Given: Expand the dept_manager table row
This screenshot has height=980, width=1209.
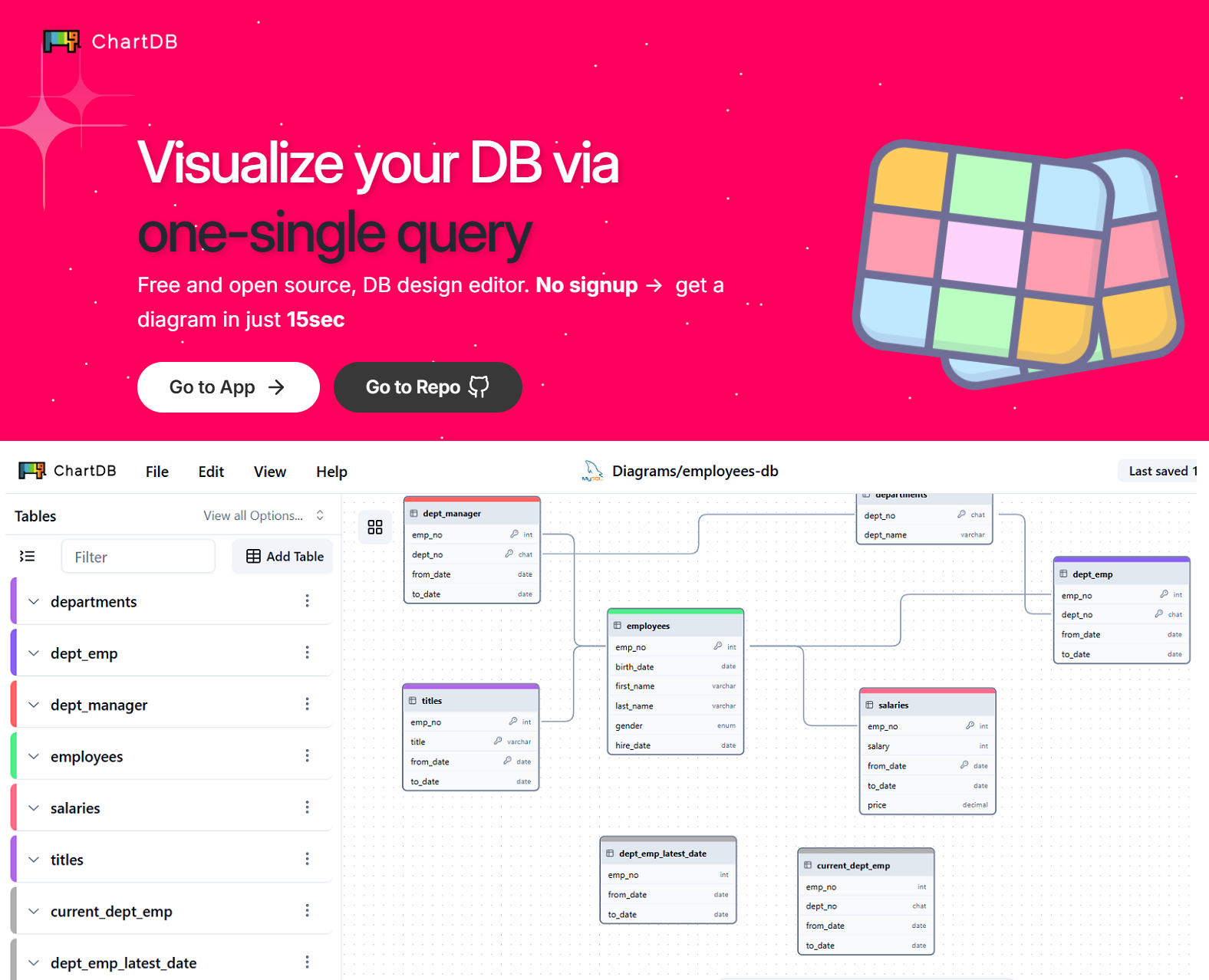Looking at the screenshot, I should [34, 705].
